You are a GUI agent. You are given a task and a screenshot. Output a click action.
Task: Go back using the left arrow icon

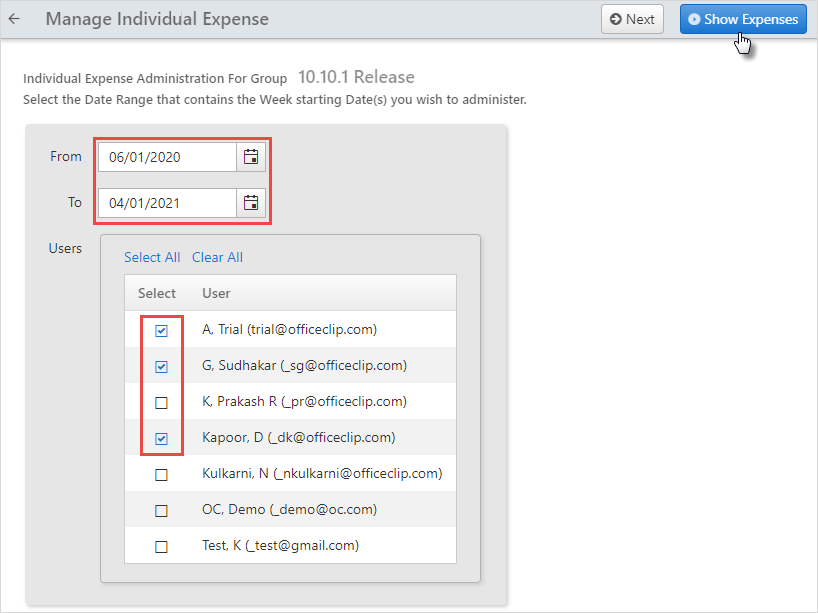(x=14, y=19)
